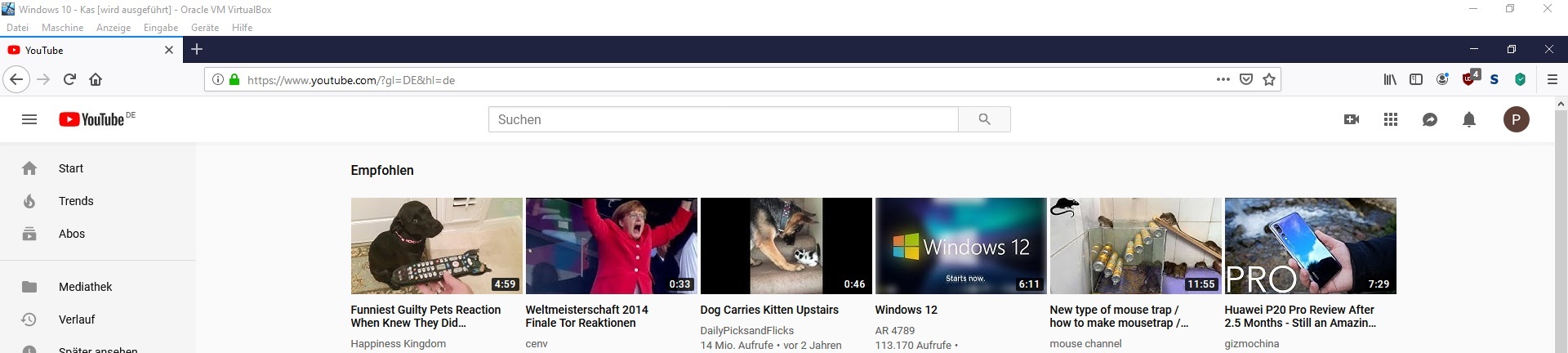Open the cenv channel link
Screen dimensions: 1568x353
tap(537, 344)
